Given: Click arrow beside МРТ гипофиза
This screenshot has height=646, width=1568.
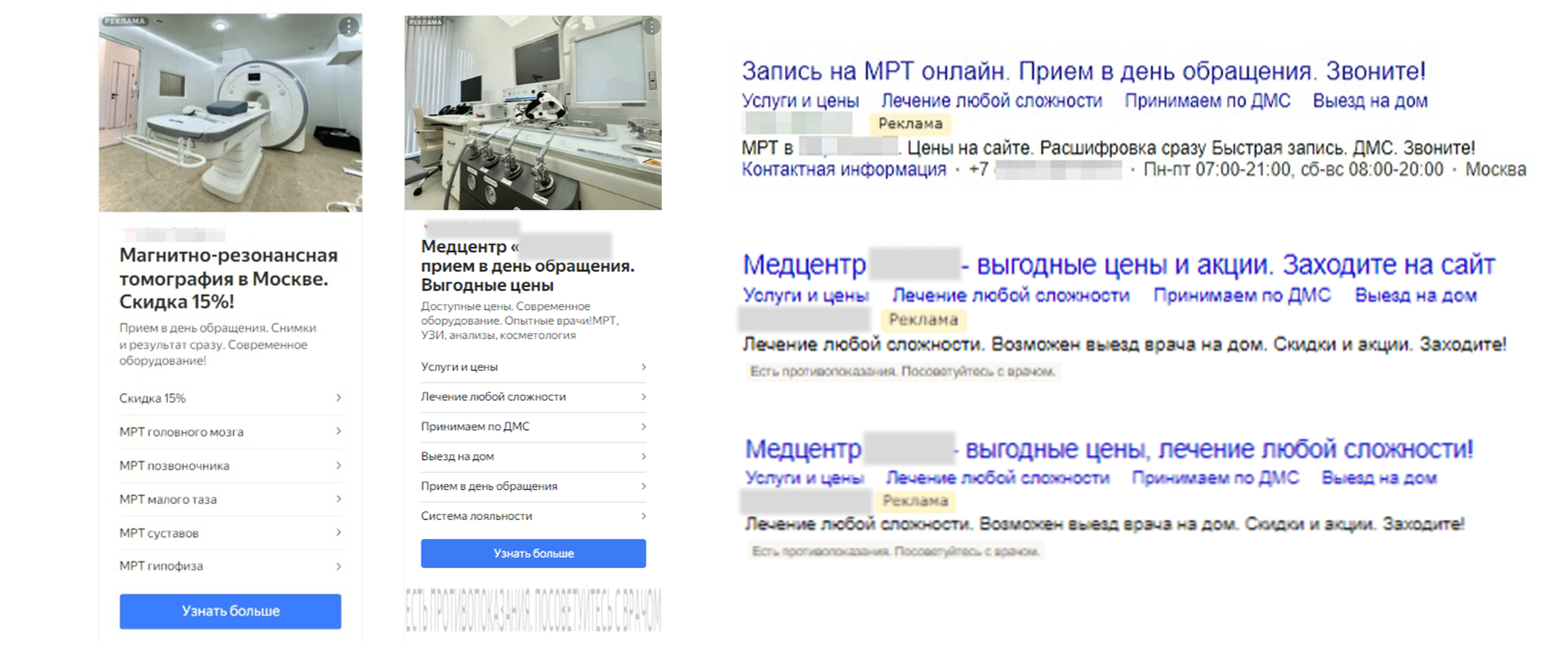Looking at the screenshot, I should pyautogui.click(x=338, y=566).
